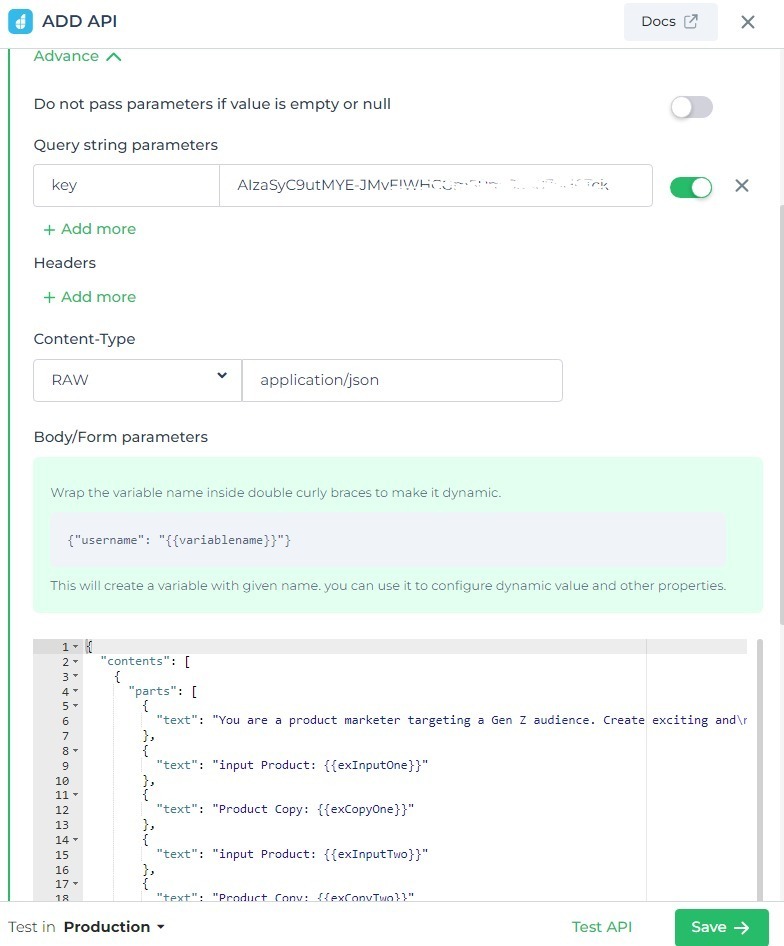The height and width of the screenshot is (946, 784).
Task: Collapse the Advance section
Action: tap(111, 56)
